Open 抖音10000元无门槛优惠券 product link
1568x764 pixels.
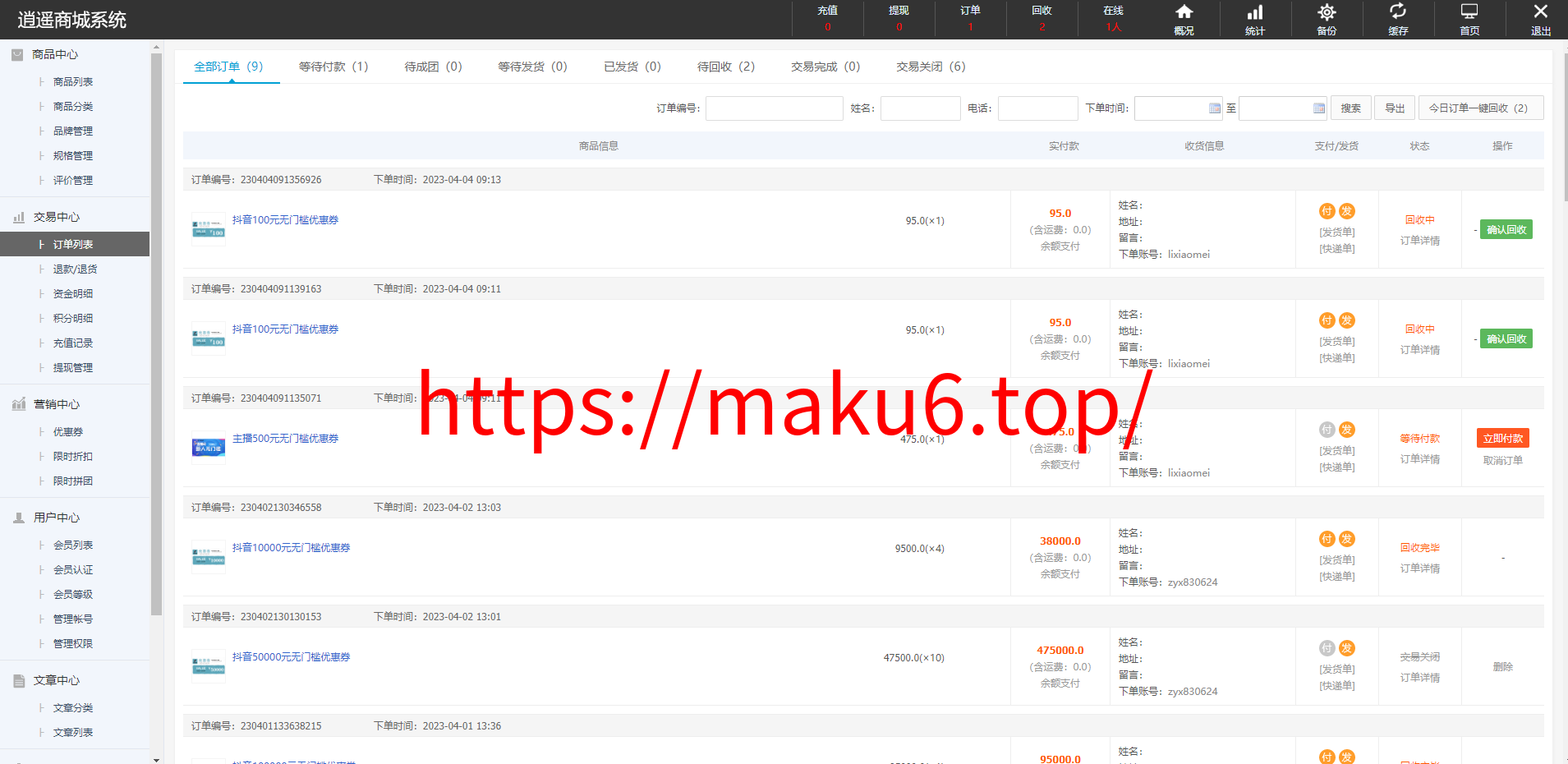click(291, 548)
